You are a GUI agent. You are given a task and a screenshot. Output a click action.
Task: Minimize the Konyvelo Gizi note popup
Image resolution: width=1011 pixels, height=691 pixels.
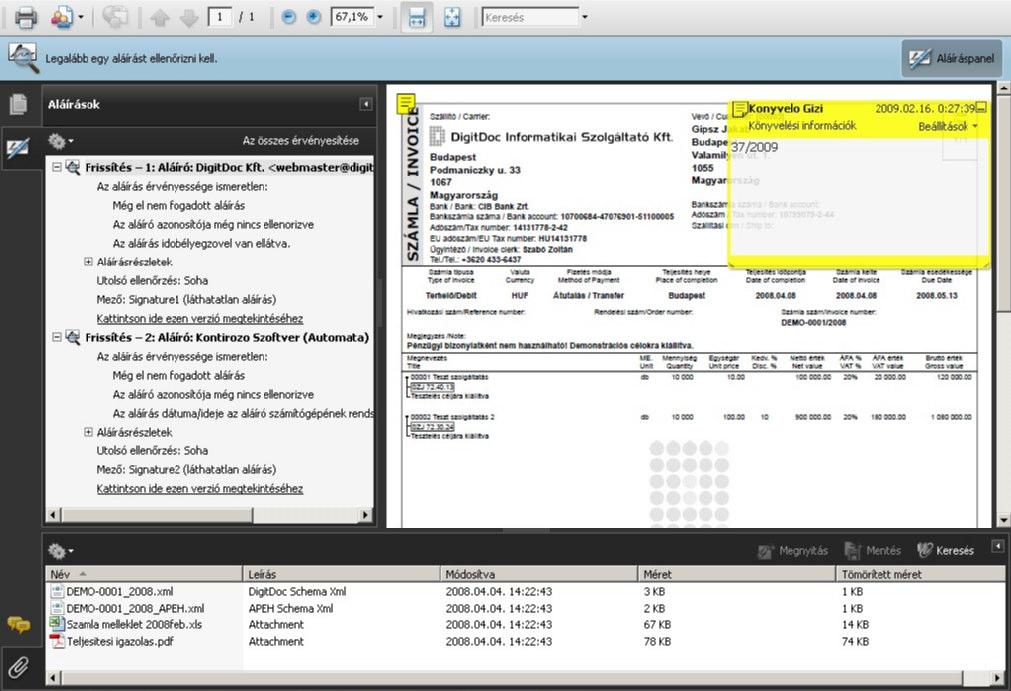coord(981,108)
